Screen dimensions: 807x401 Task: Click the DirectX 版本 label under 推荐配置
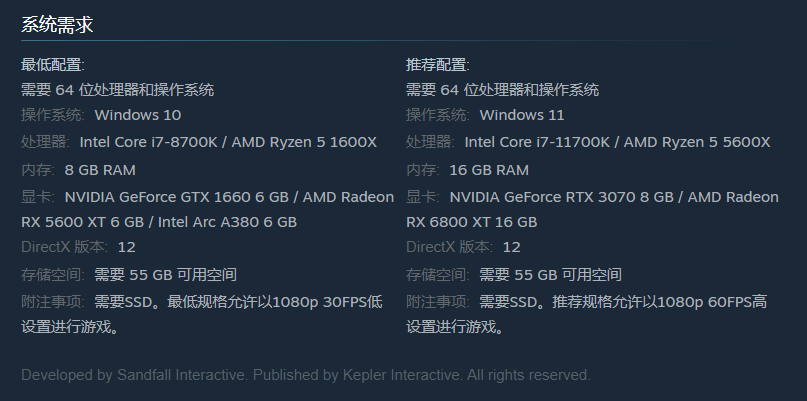tap(449, 247)
